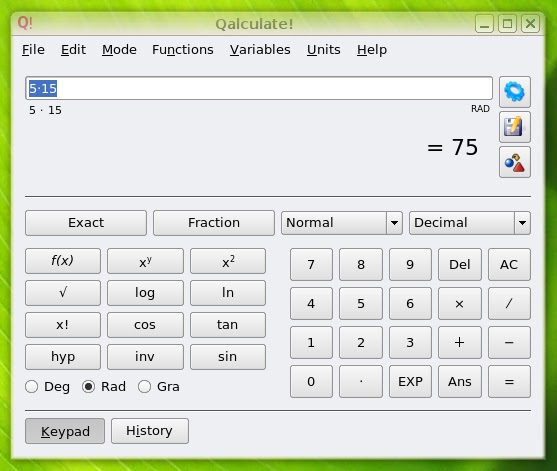Click the 6 key
The height and width of the screenshot is (471, 557).
410,304
